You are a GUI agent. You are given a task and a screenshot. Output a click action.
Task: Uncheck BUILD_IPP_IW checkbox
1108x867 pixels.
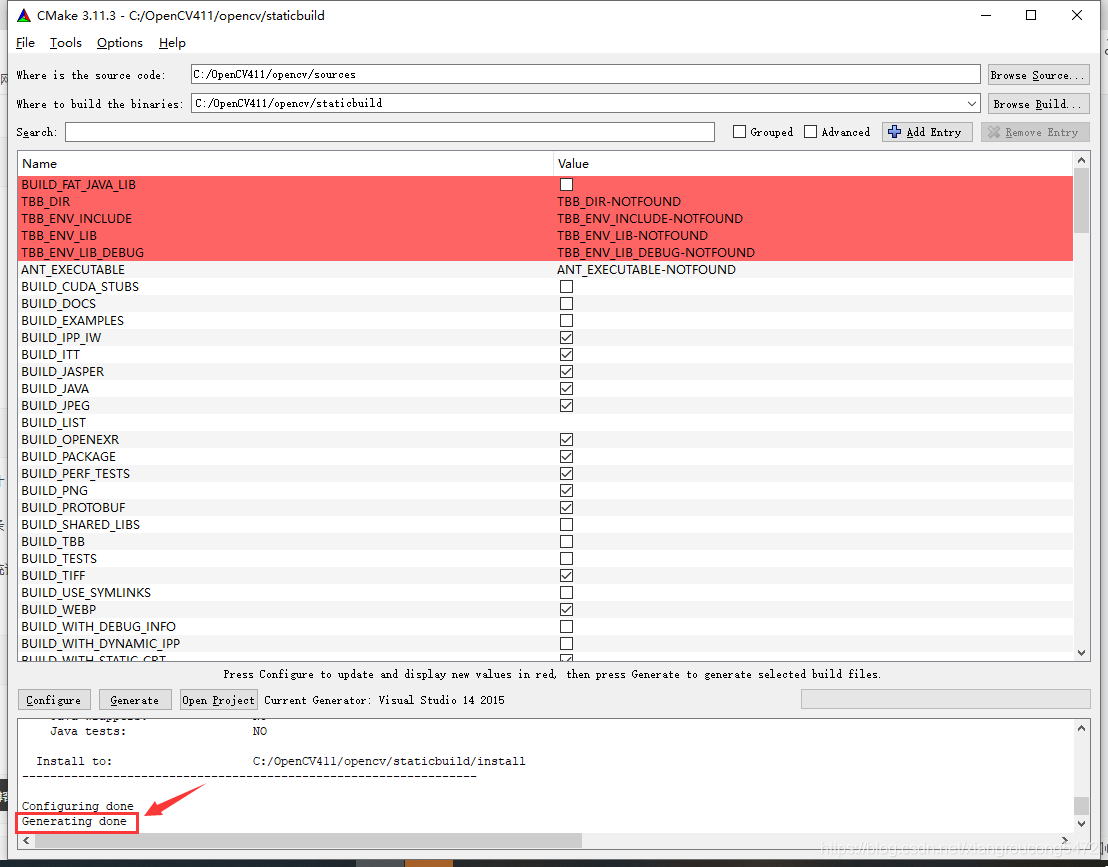(566, 338)
